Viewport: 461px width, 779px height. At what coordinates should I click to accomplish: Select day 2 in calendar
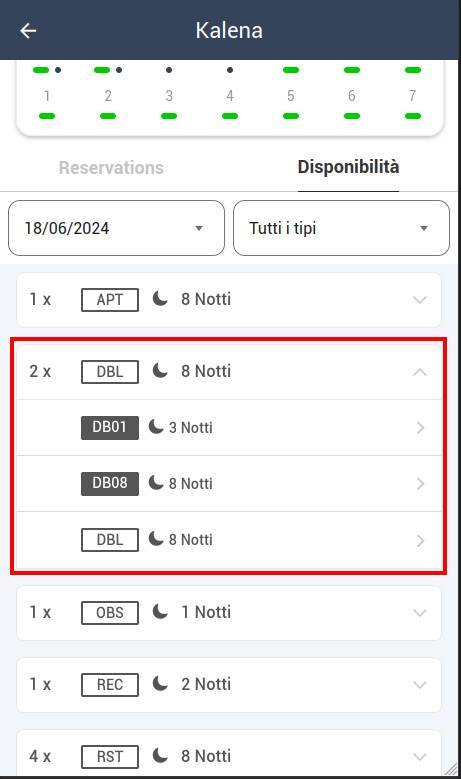tap(108, 95)
